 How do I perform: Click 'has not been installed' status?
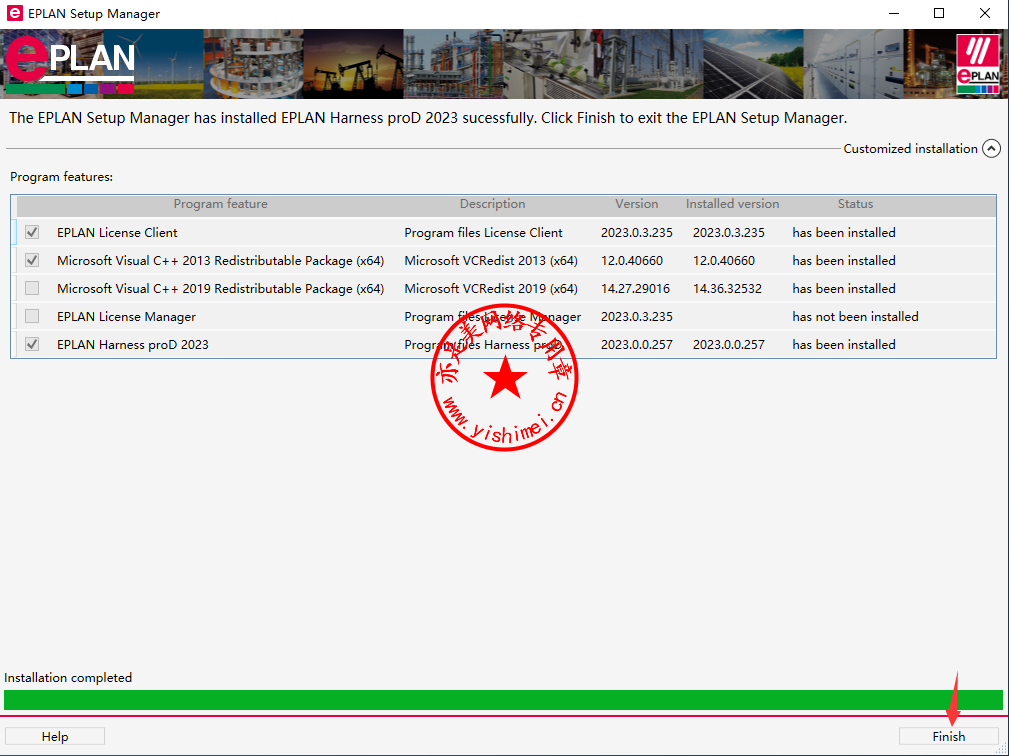(x=855, y=317)
